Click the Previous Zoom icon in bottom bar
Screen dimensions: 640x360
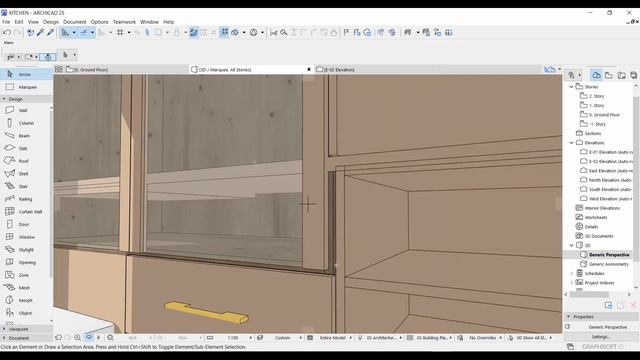(58, 338)
